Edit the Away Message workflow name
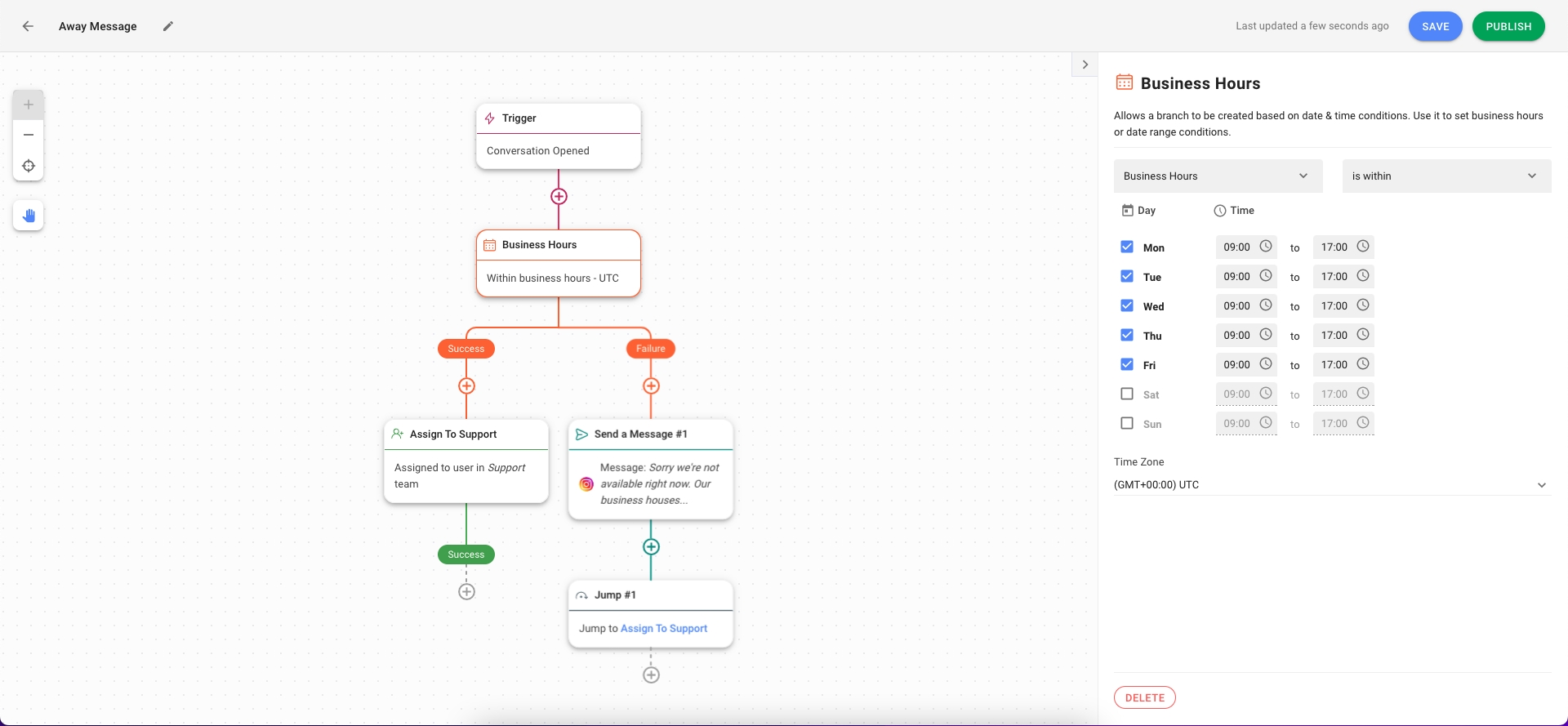This screenshot has width=1568, height=726. pos(168,26)
